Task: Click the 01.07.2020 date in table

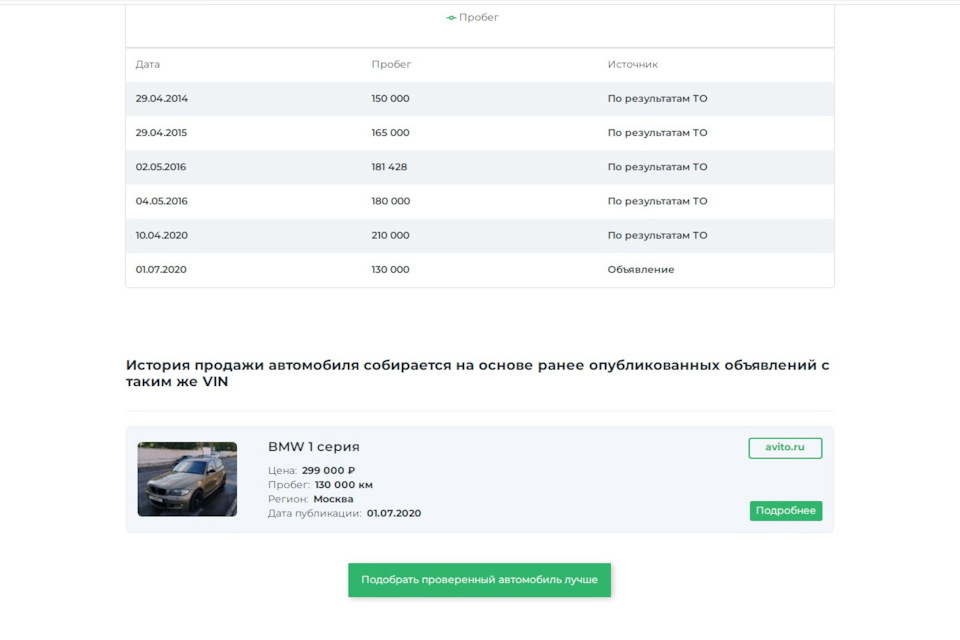Action: coord(162,270)
